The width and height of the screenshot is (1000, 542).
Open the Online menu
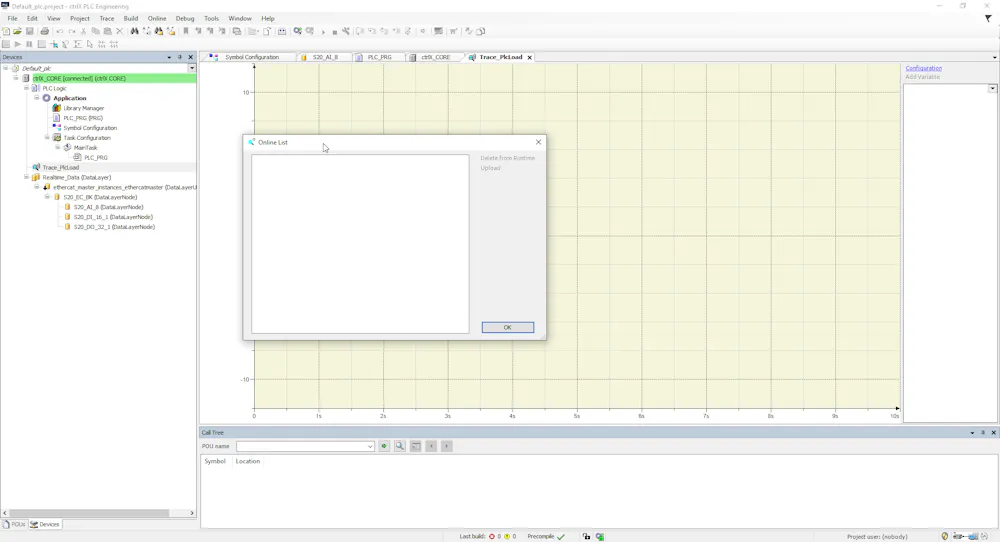tap(157, 18)
